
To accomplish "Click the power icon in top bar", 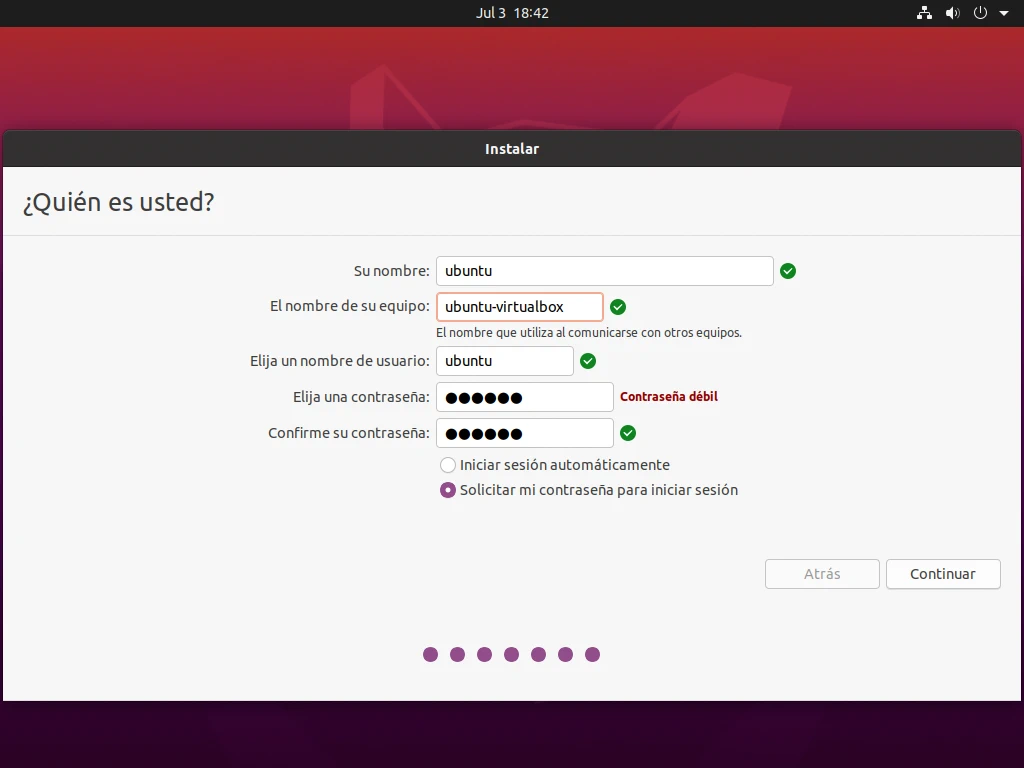I will pyautogui.click(x=980, y=13).
